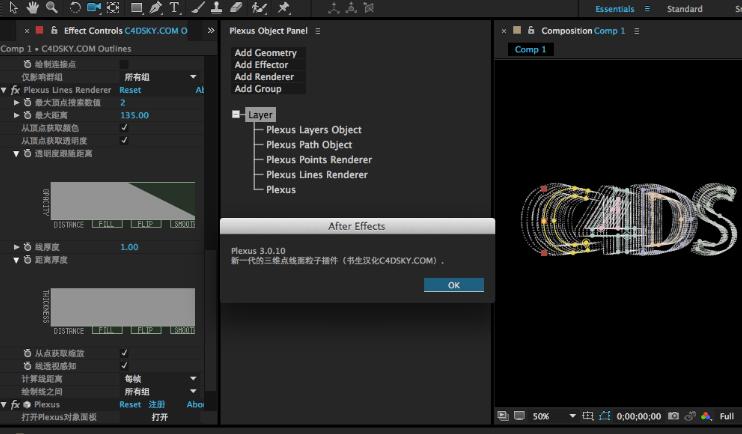Select the Zoom magnifier tool
Viewport: 742px width, 434px height.
pos(51,8)
